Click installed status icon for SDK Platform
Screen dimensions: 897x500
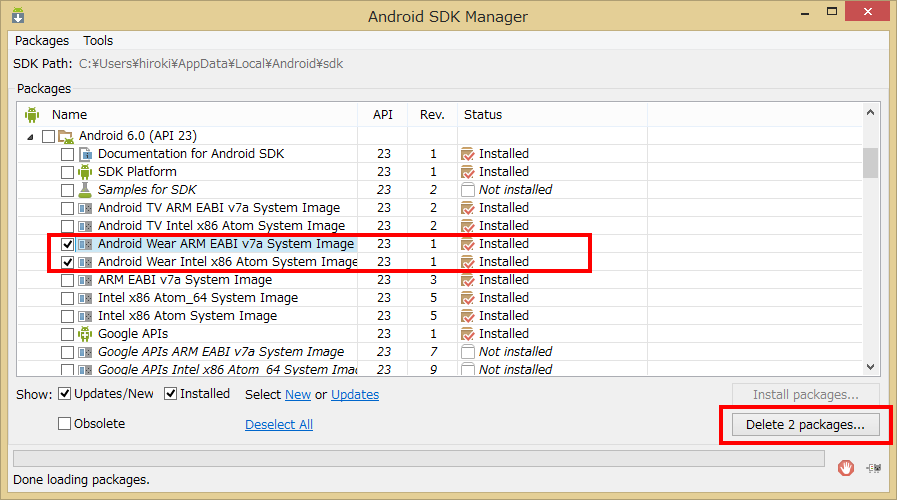[x=467, y=172]
